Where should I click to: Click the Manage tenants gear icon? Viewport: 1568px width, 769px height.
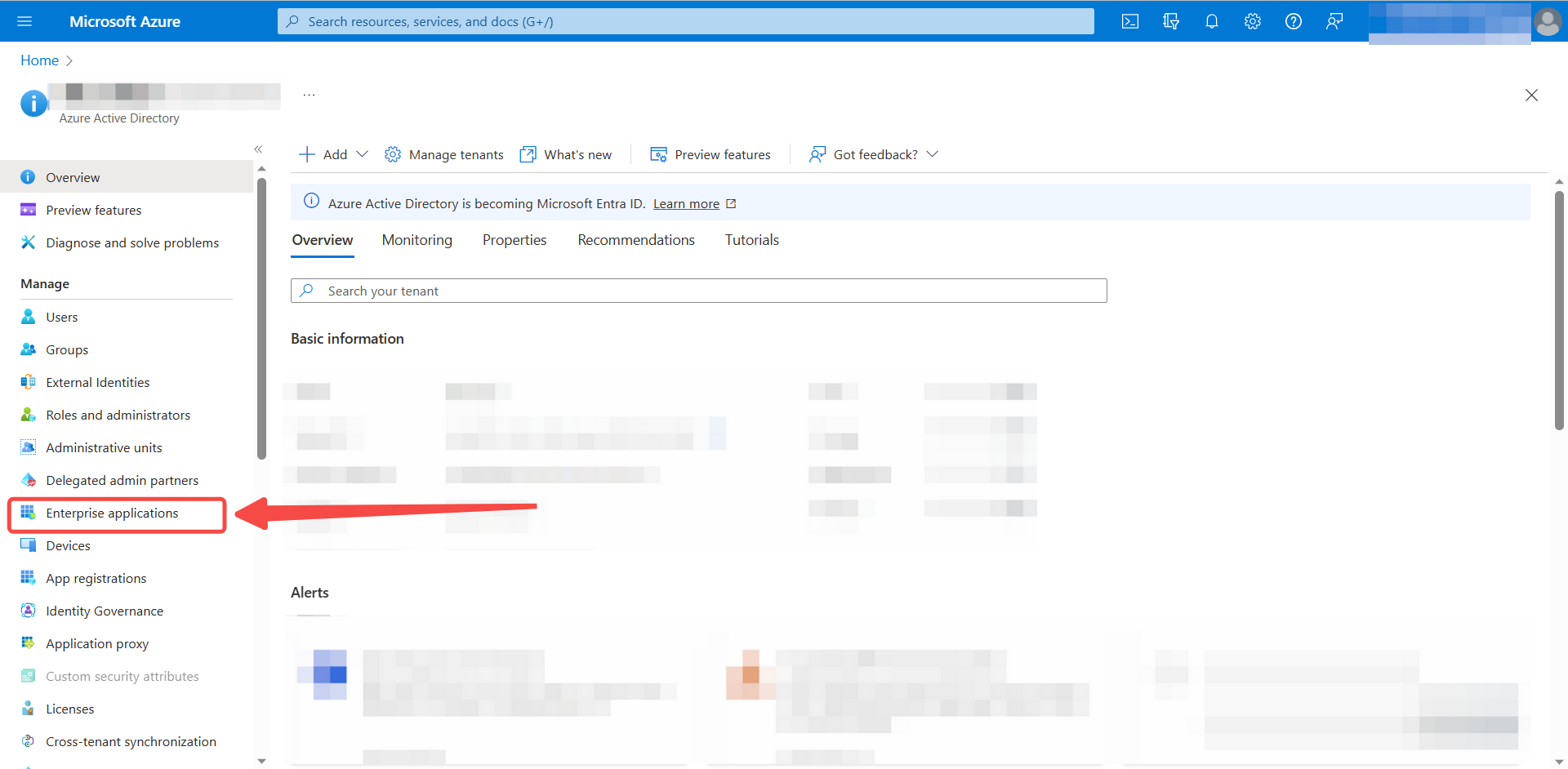pos(393,154)
